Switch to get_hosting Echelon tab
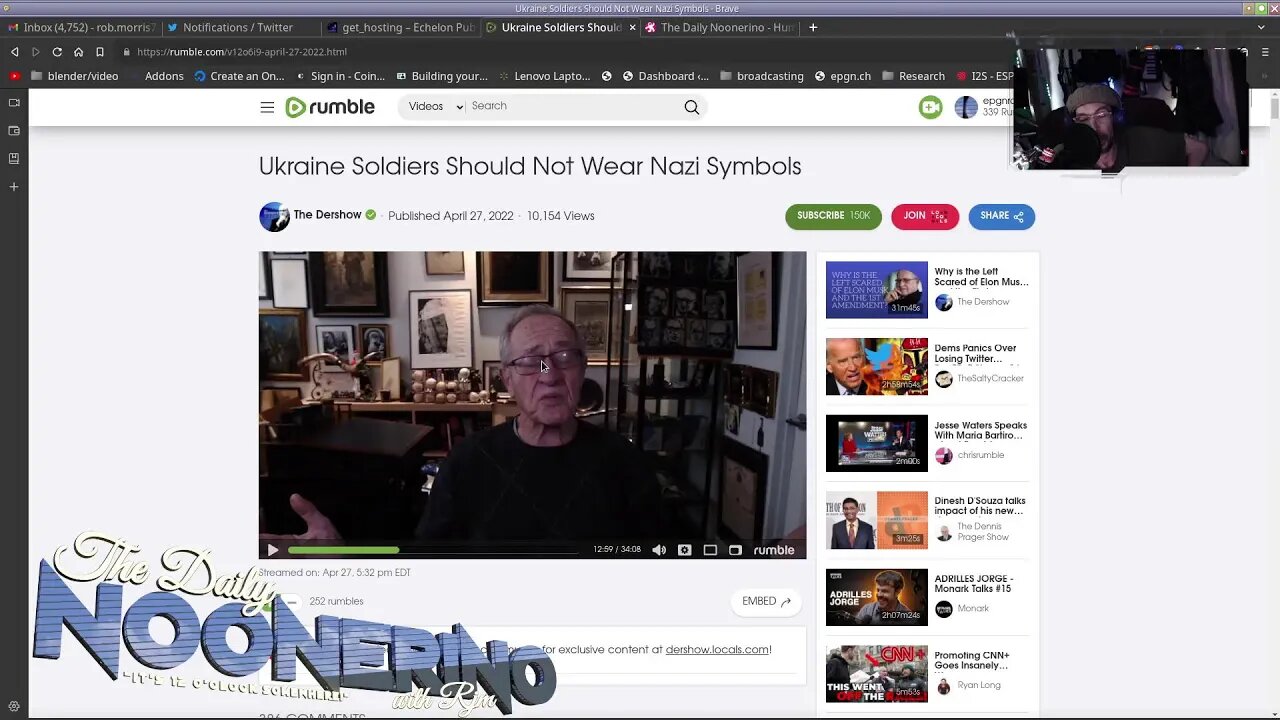Image resolution: width=1280 pixels, height=720 pixels. click(400, 28)
